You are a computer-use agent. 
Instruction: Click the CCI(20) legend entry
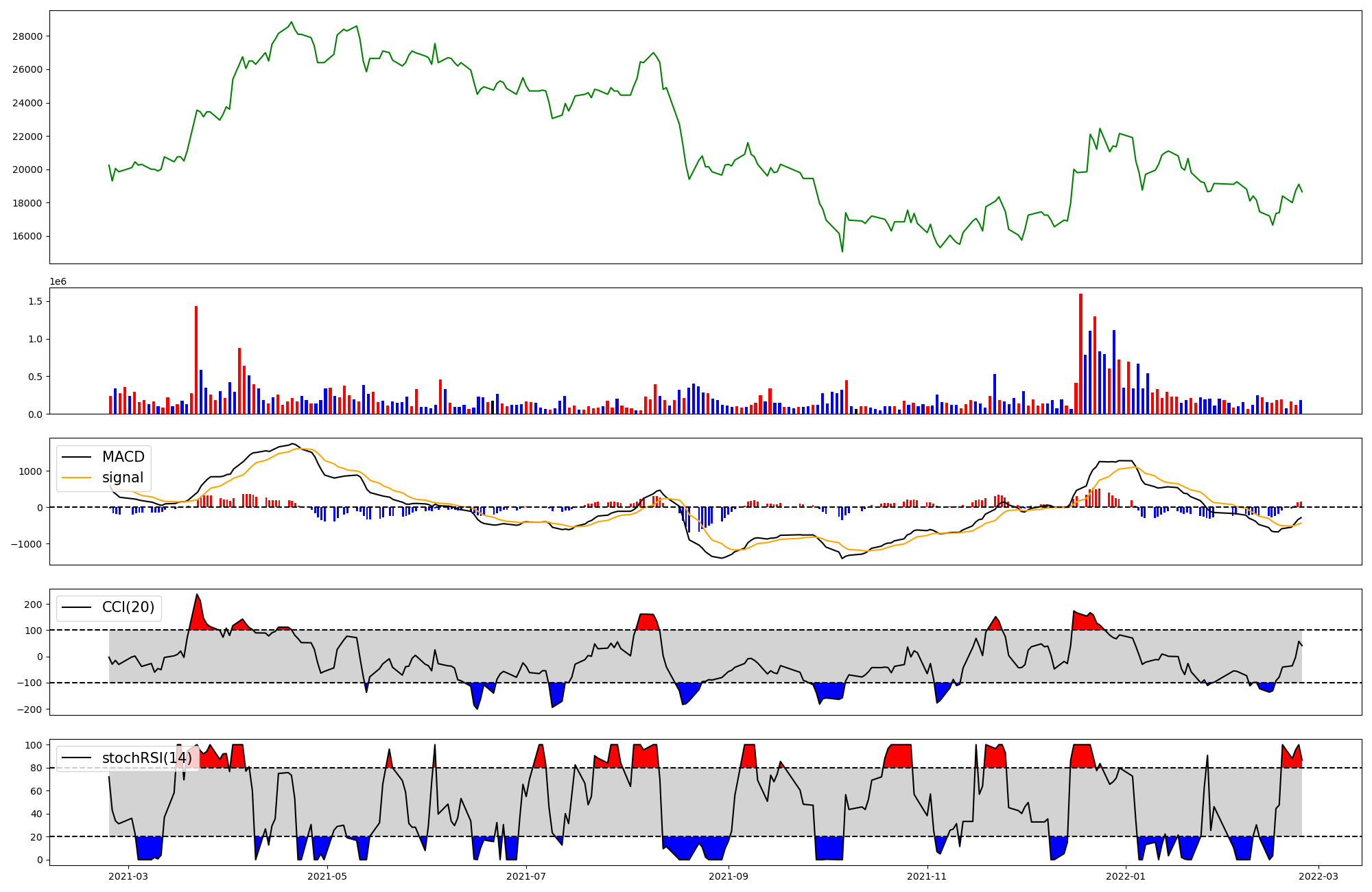(128, 607)
